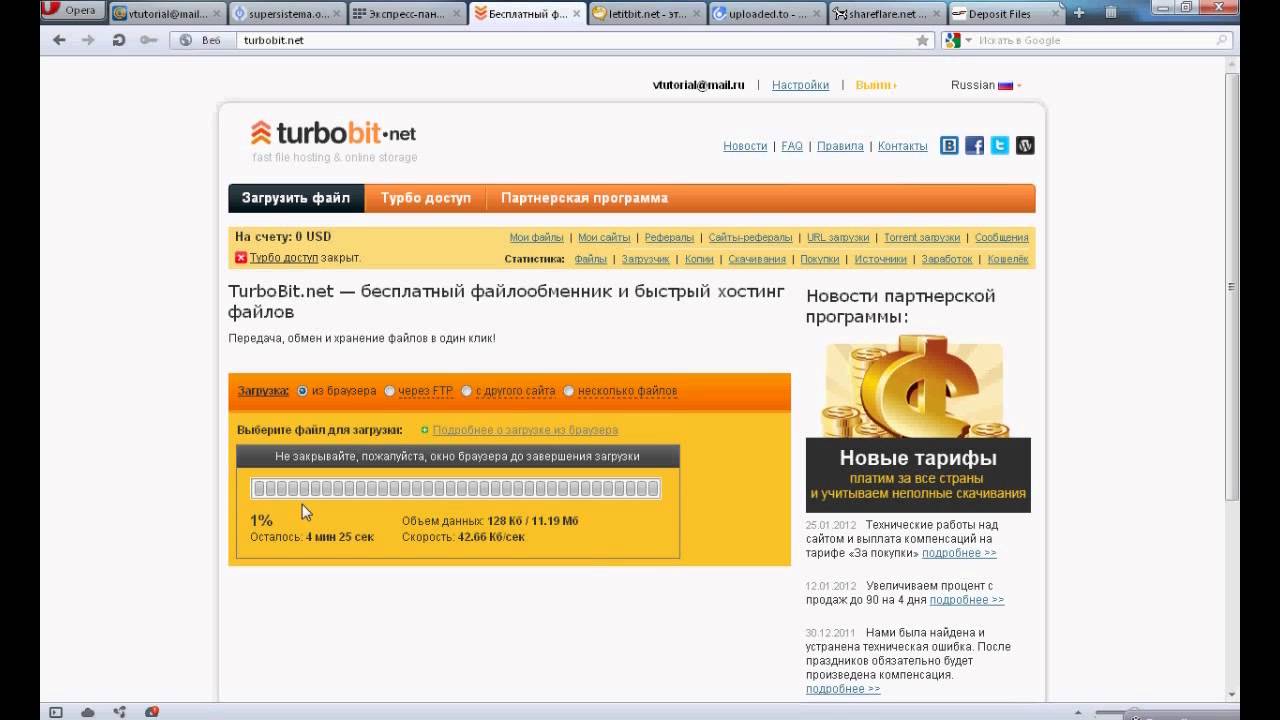Click the upload progress bar
Image resolution: width=1280 pixels, height=720 pixels.
pos(455,488)
